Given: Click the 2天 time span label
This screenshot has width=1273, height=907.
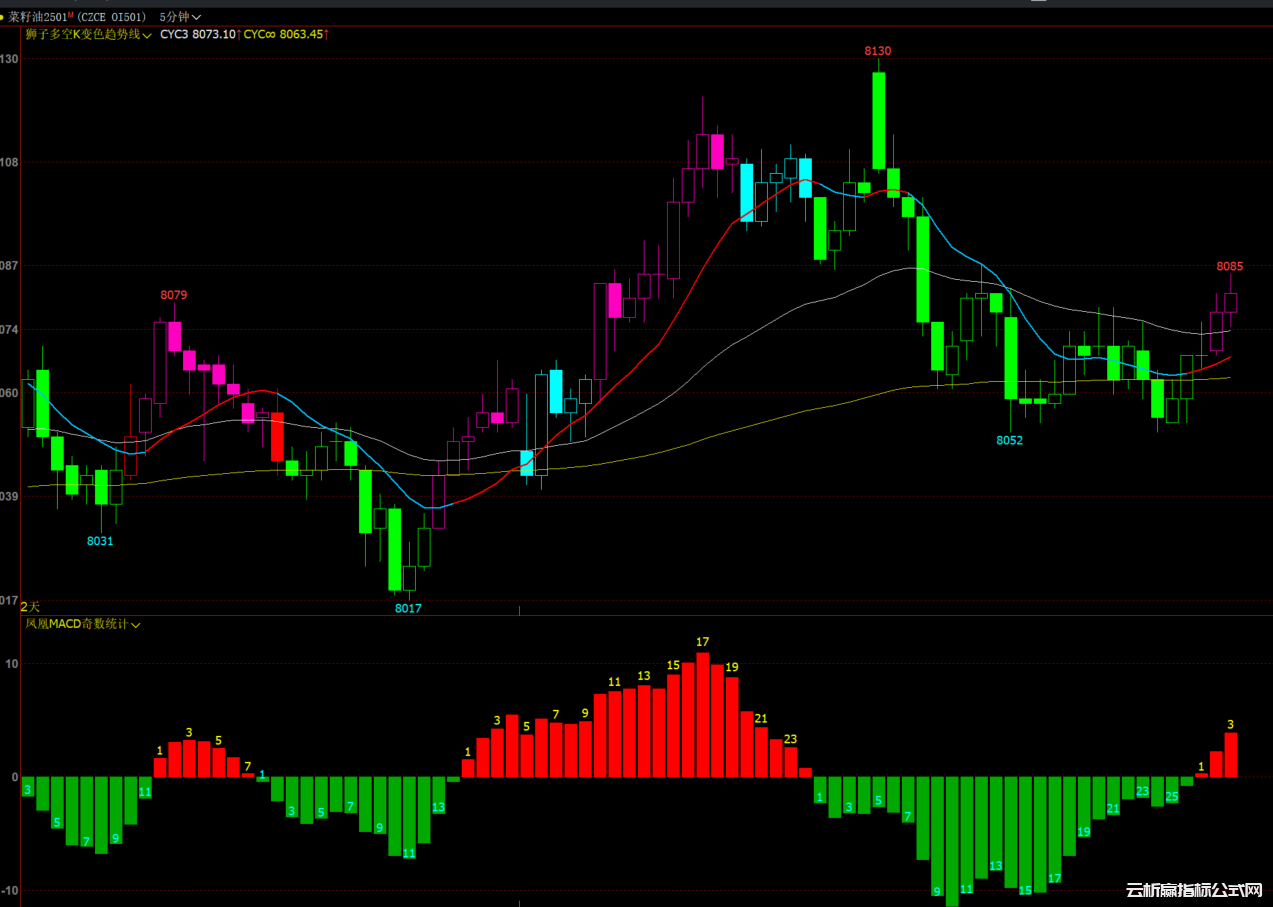Looking at the screenshot, I should pyautogui.click(x=30, y=607).
